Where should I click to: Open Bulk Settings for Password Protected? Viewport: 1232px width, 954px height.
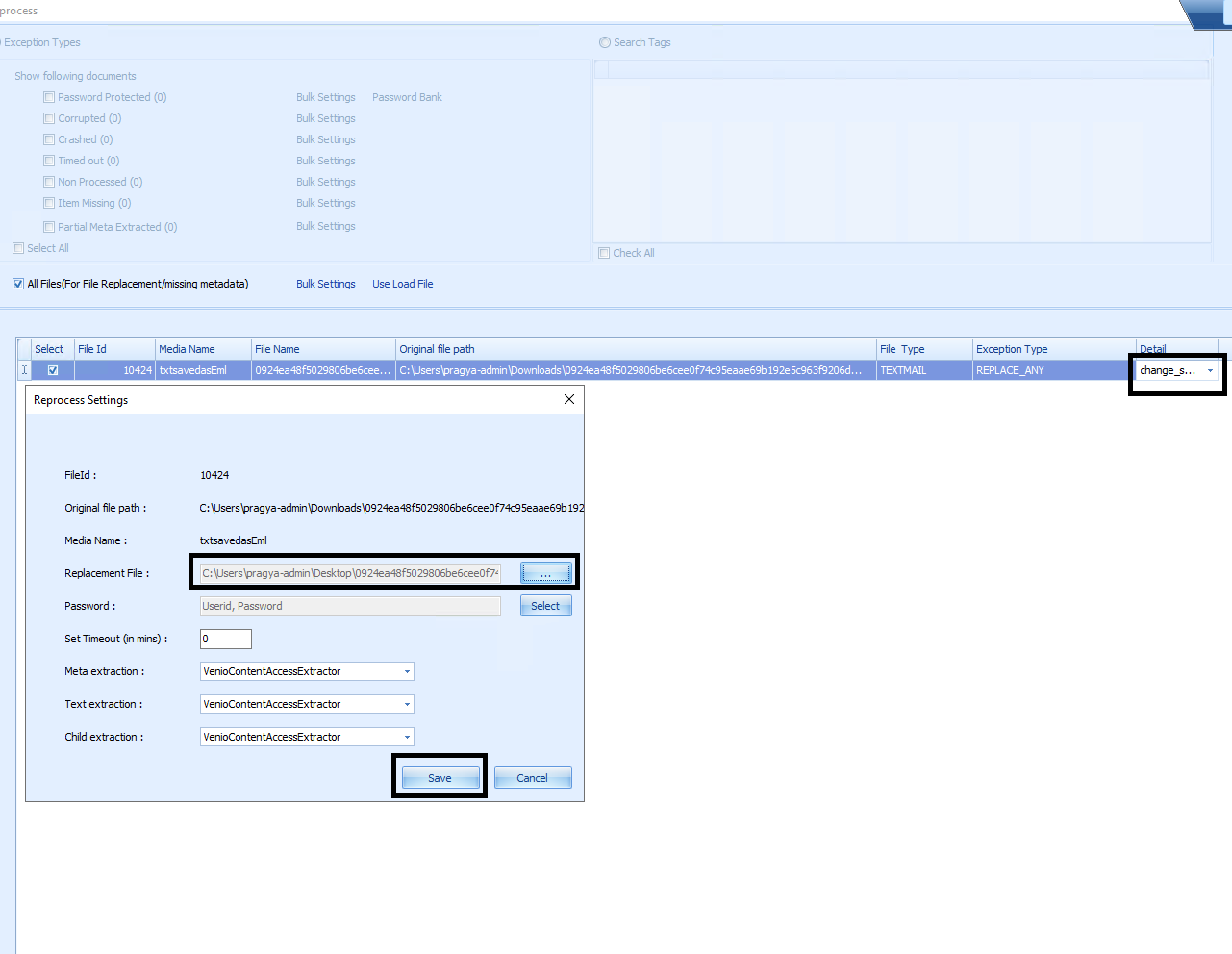326,97
